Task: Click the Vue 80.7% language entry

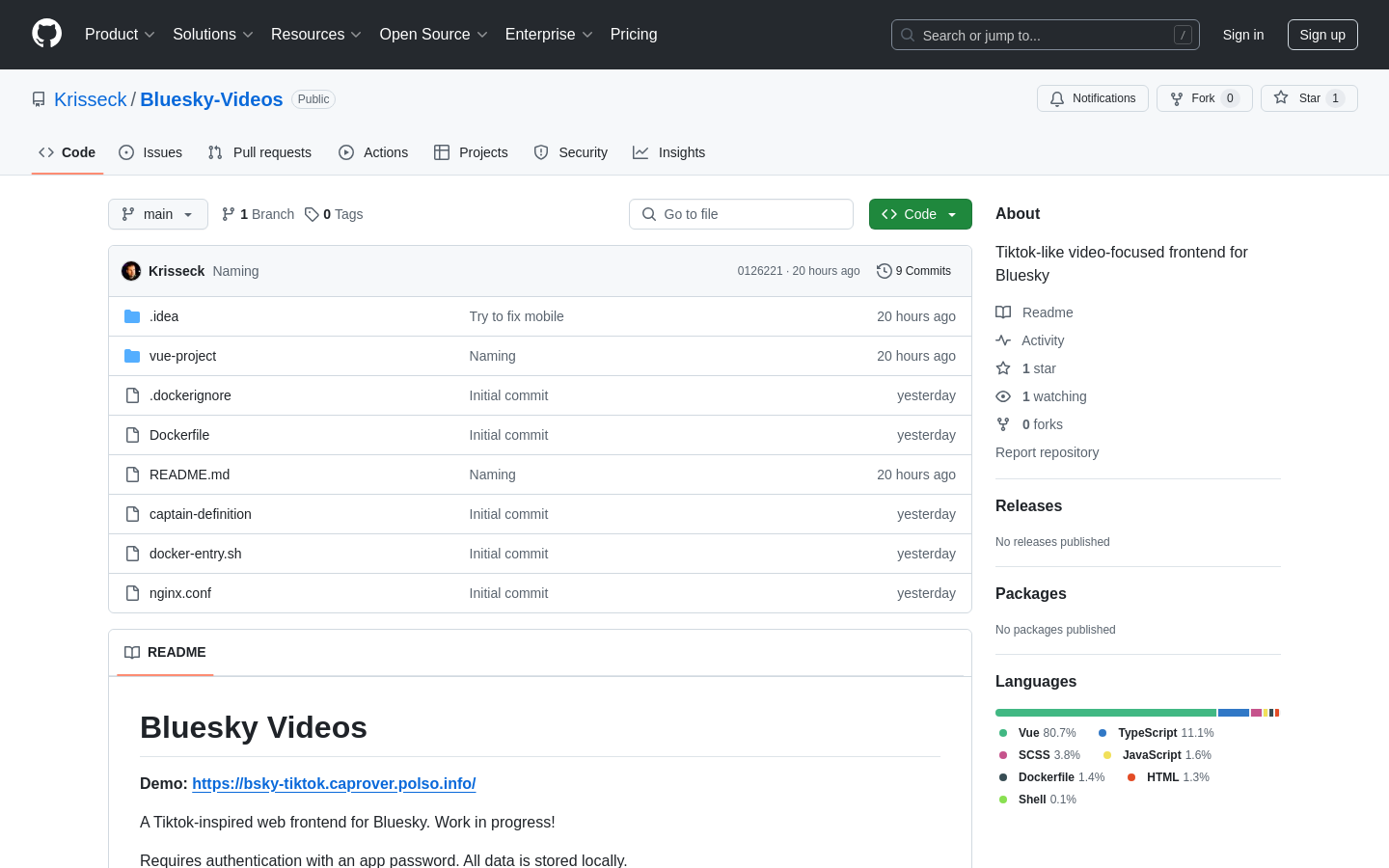Action: click(1038, 733)
